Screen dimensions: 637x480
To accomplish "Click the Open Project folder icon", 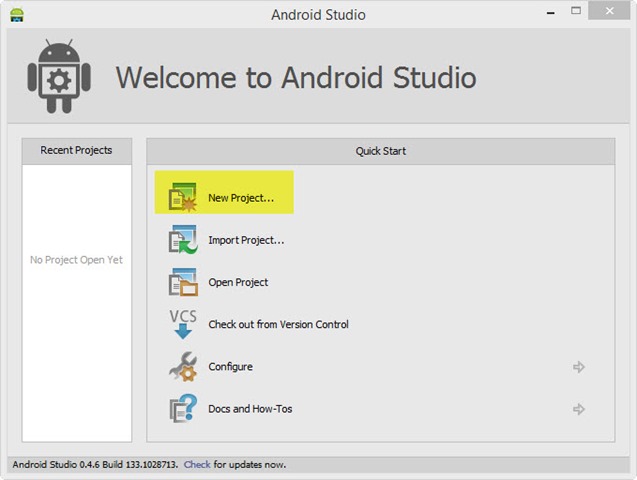I will click(183, 282).
